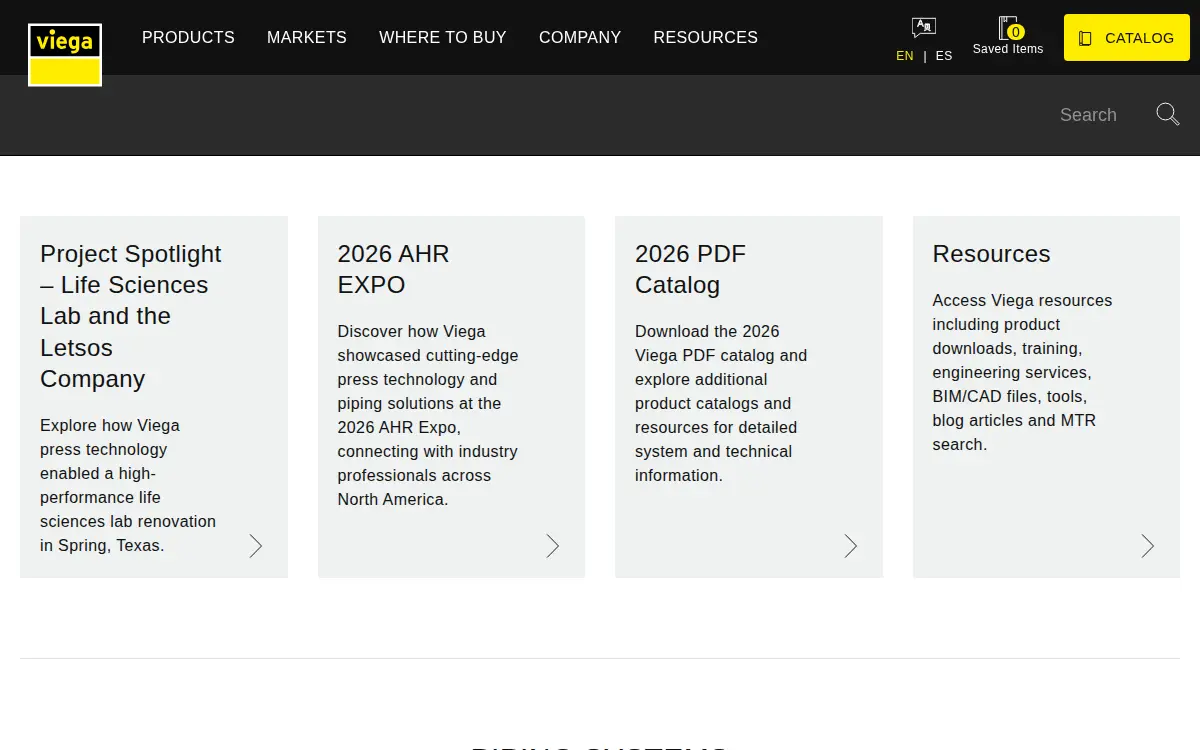Click the Viega logo

[65, 55]
